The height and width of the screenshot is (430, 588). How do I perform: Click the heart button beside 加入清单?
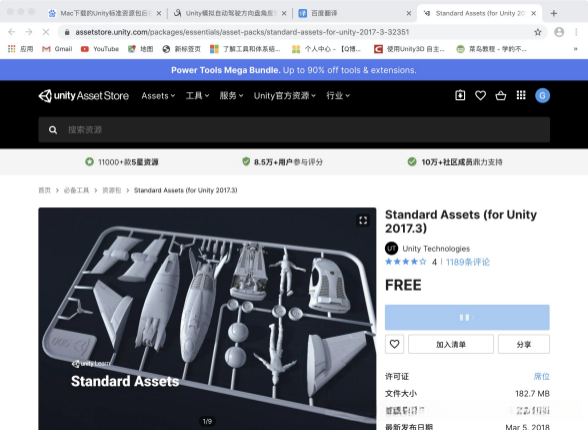(x=394, y=344)
